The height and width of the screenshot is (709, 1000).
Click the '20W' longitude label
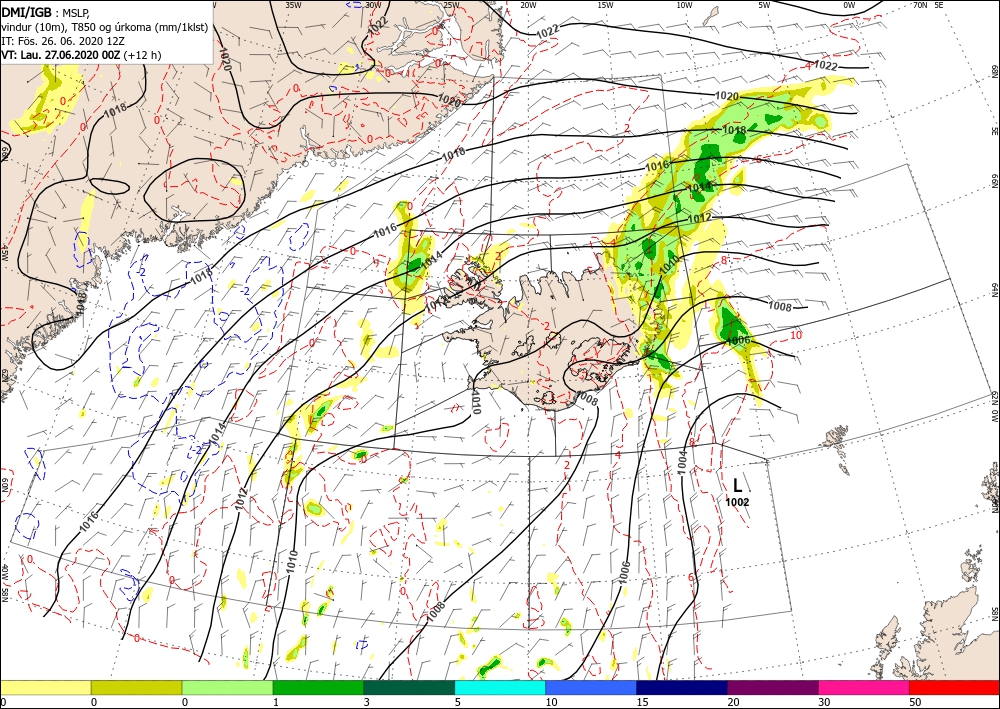coord(528,5)
